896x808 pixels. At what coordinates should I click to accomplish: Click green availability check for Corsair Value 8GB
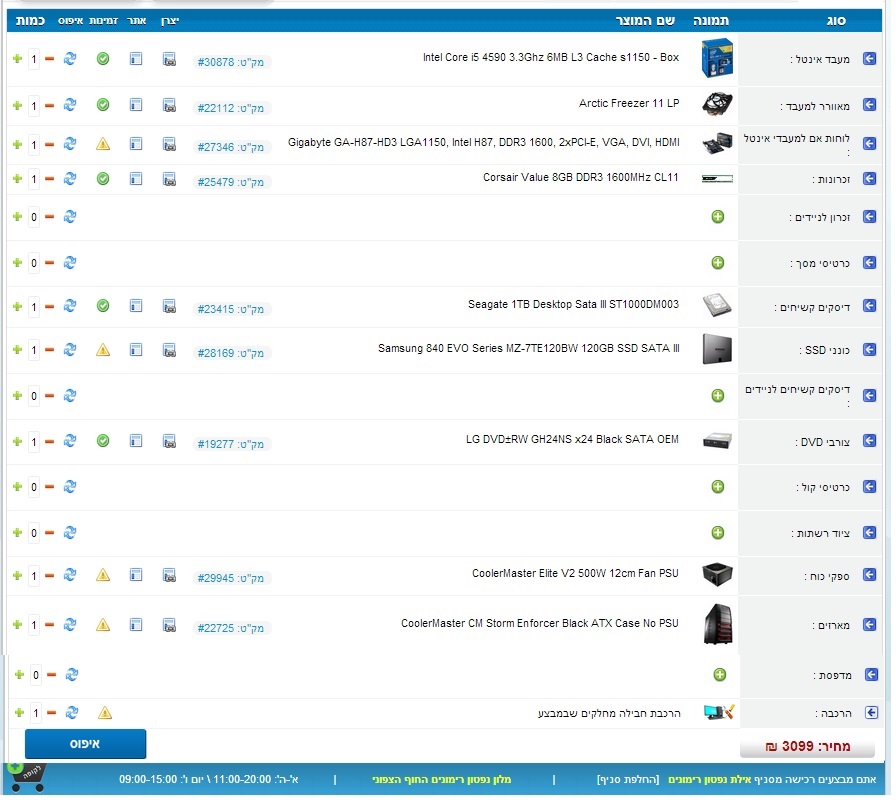103,179
